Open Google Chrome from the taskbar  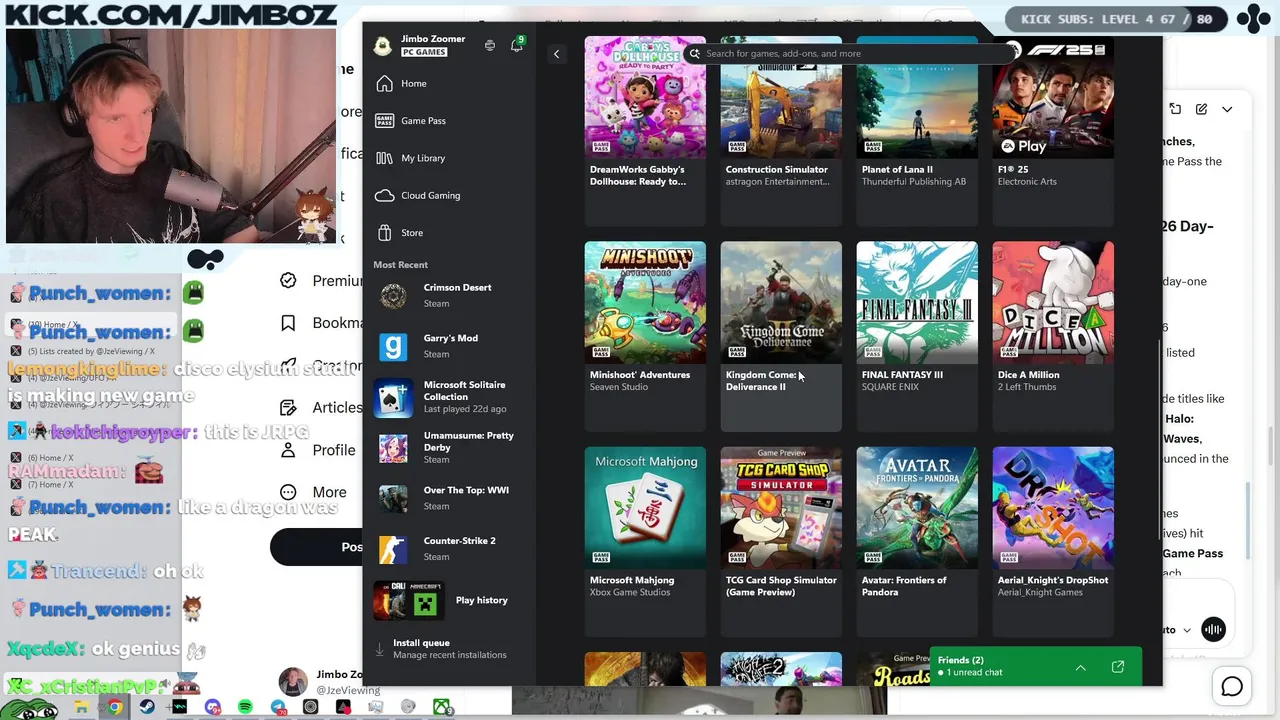116,707
